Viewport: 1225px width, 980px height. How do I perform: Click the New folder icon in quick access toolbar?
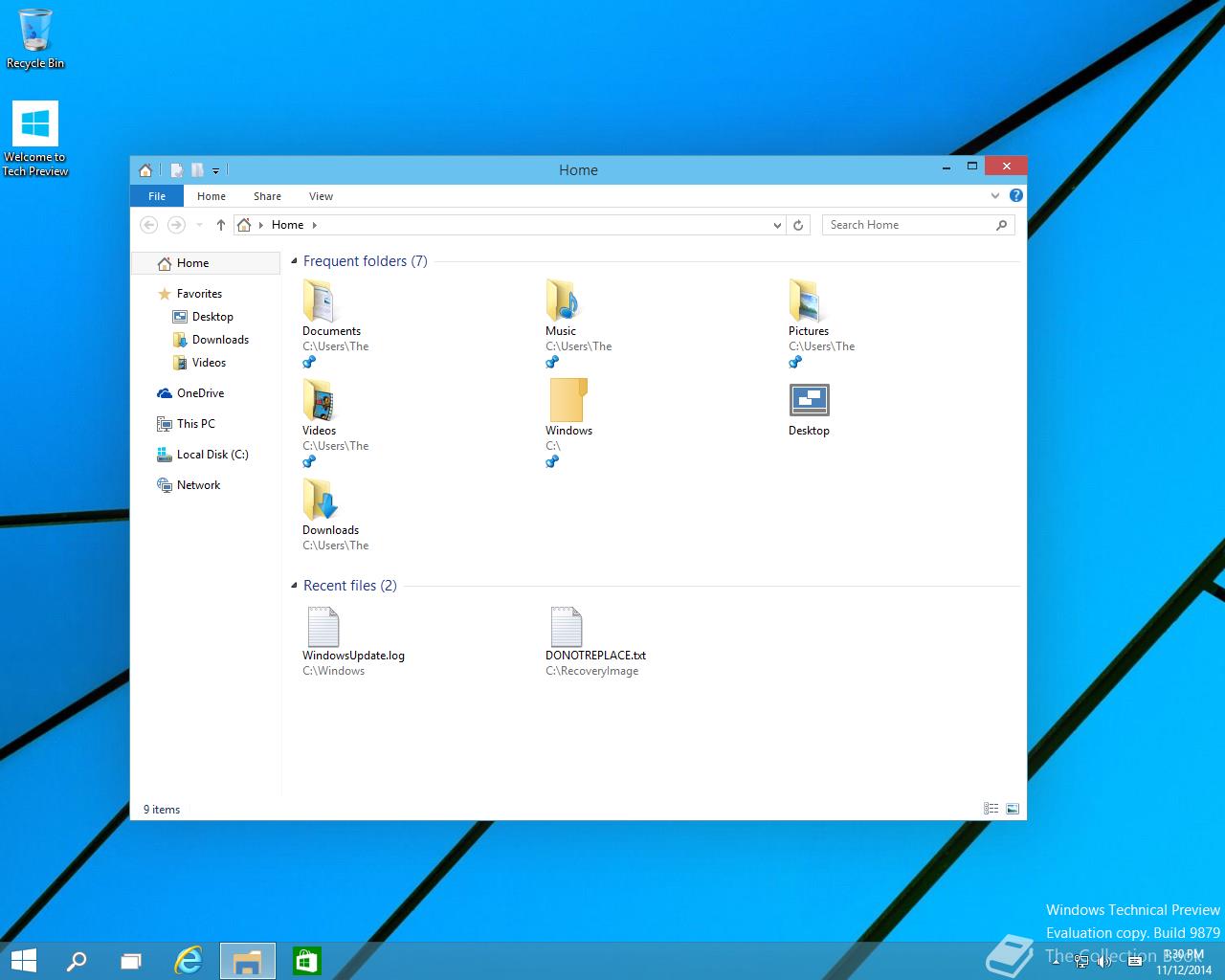(197, 170)
